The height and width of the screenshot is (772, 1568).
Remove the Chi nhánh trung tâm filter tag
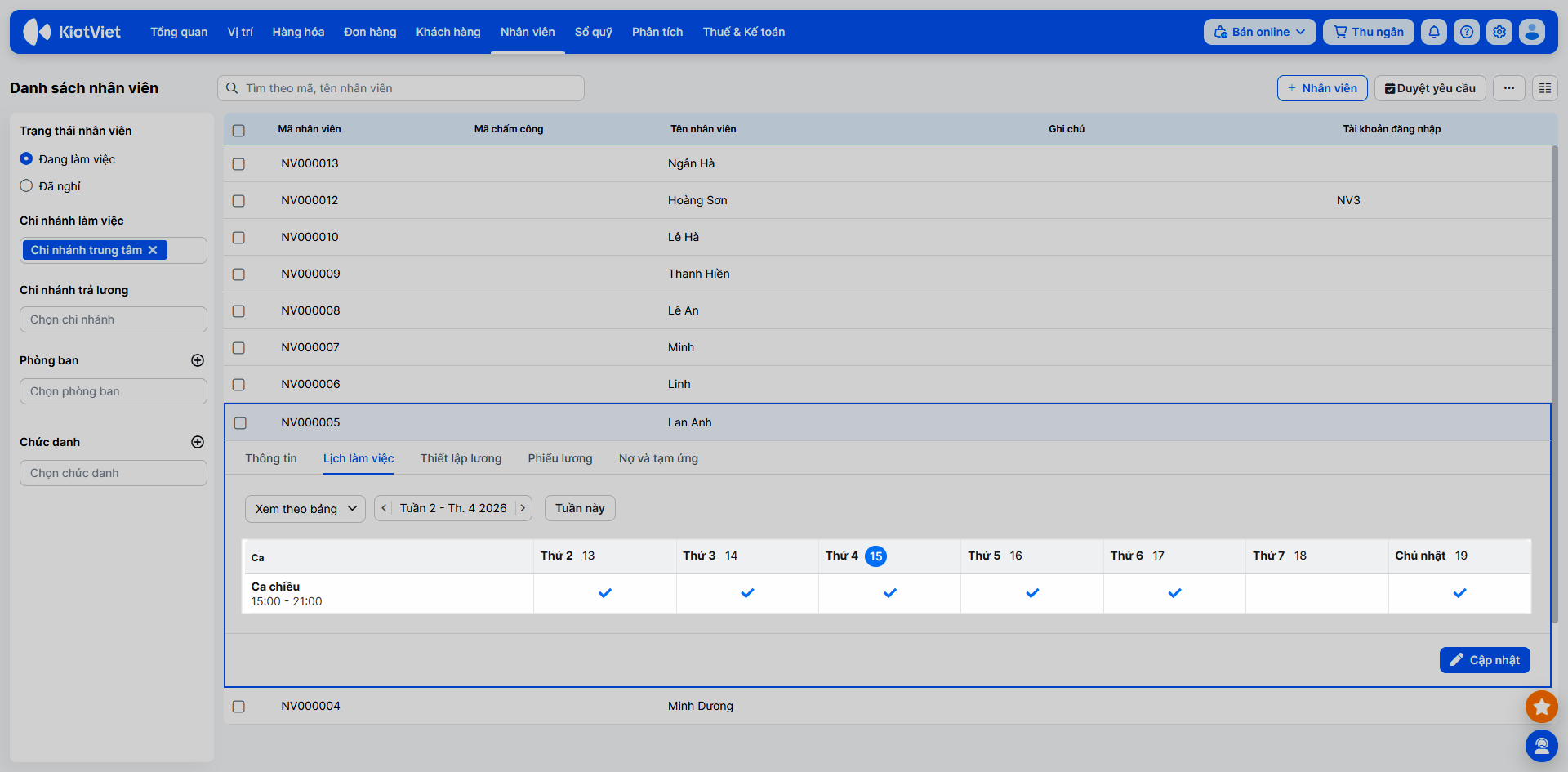[x=153, y=250]
